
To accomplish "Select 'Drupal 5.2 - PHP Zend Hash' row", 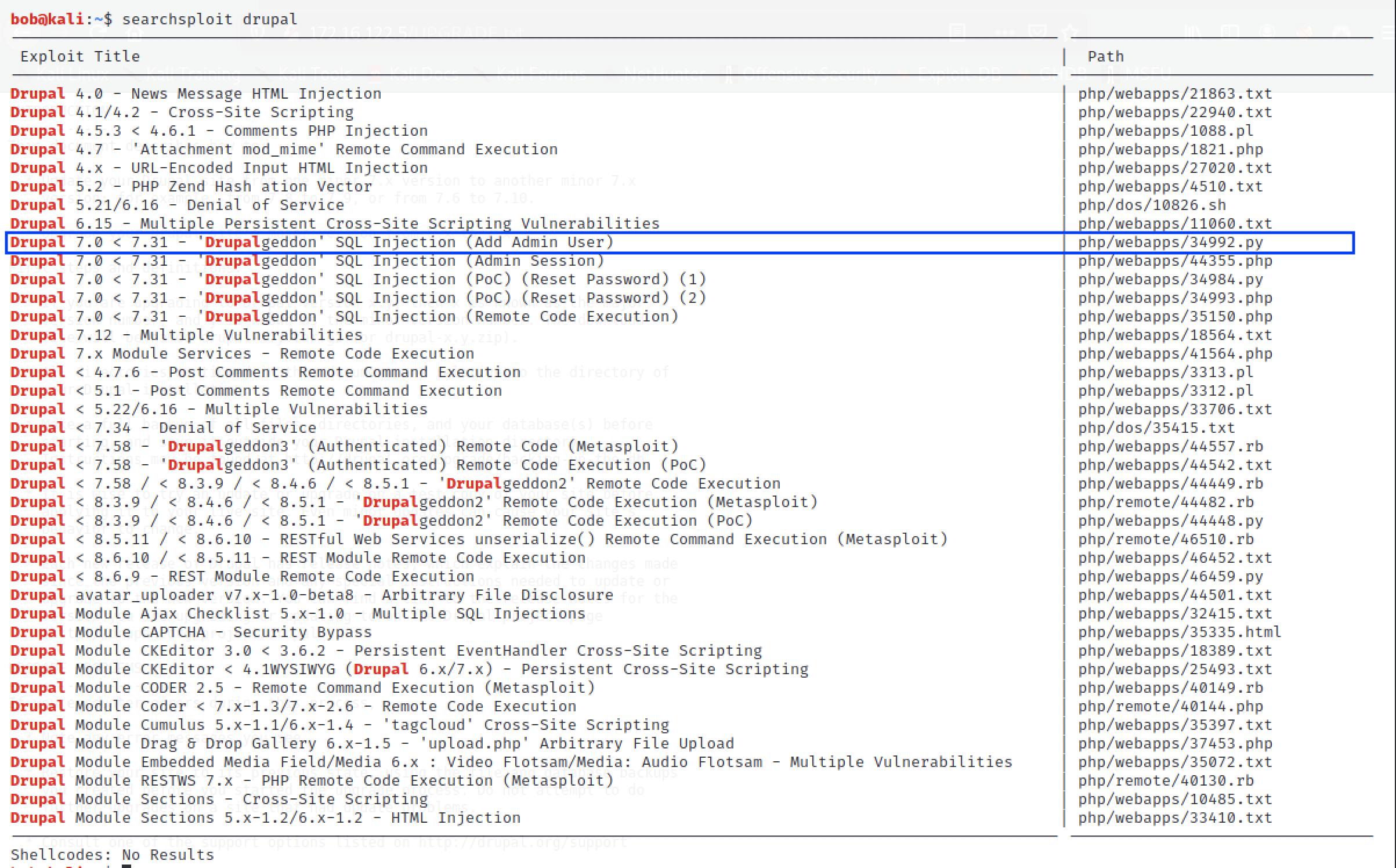I will coord(191,186).
